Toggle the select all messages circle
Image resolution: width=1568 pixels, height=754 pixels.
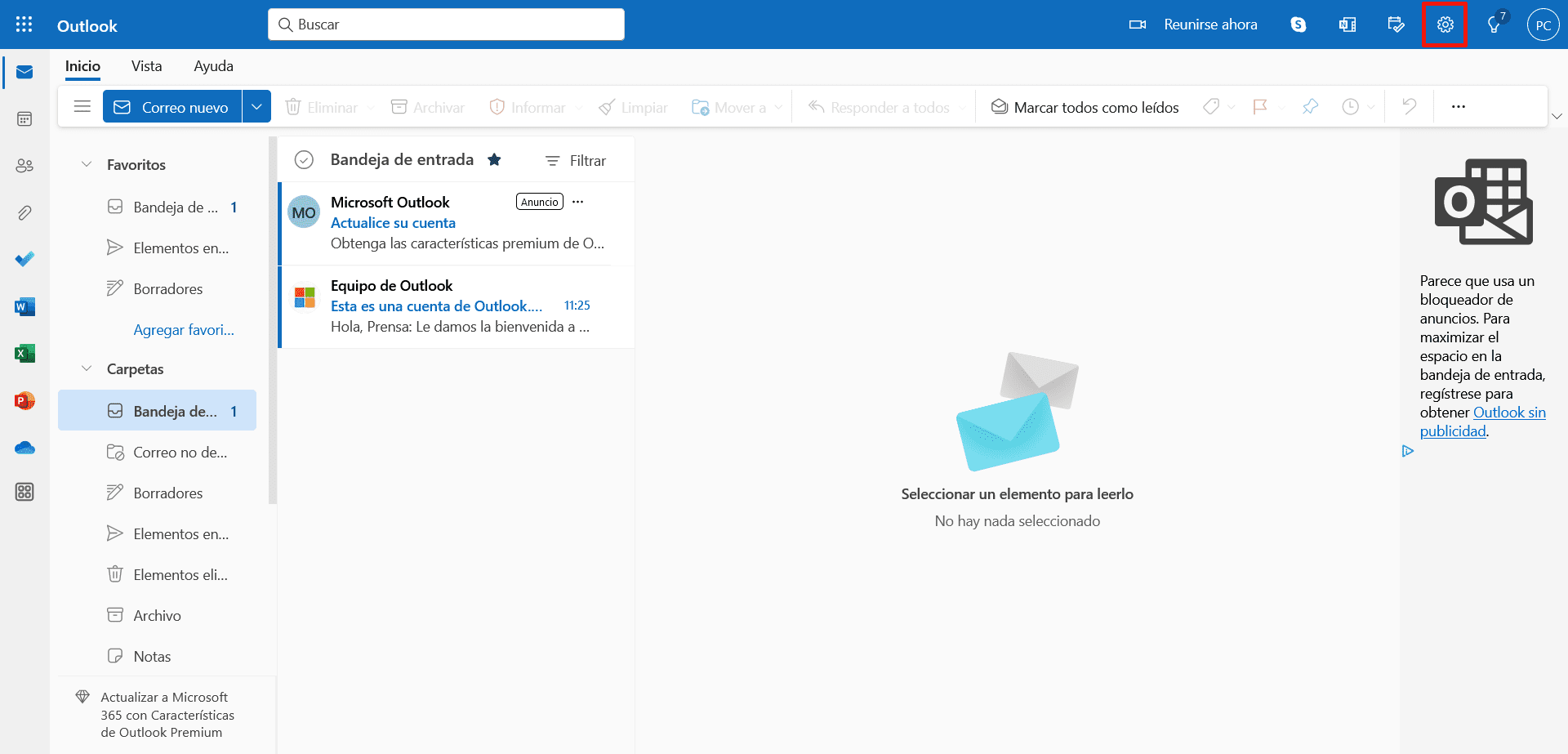click(x=304, y=160)
